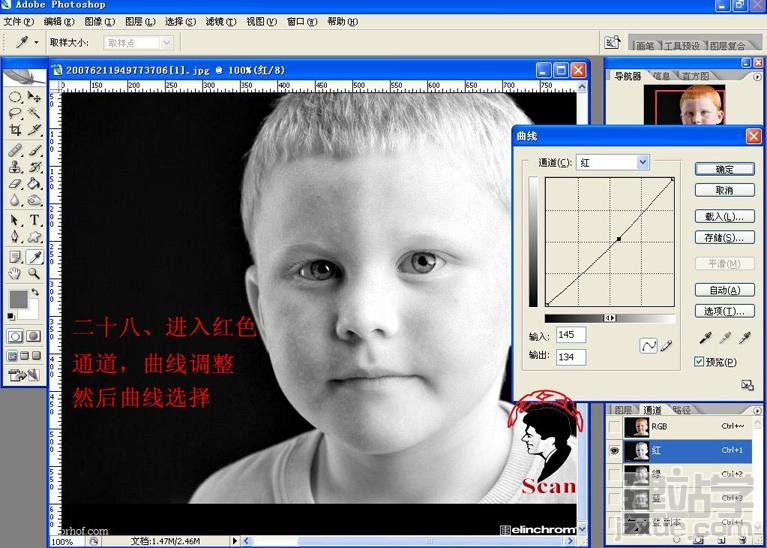The height and width of the screenshot is (548, 767).
Task: Select the Zoom magnifier tool
Action: pos(34,273)
